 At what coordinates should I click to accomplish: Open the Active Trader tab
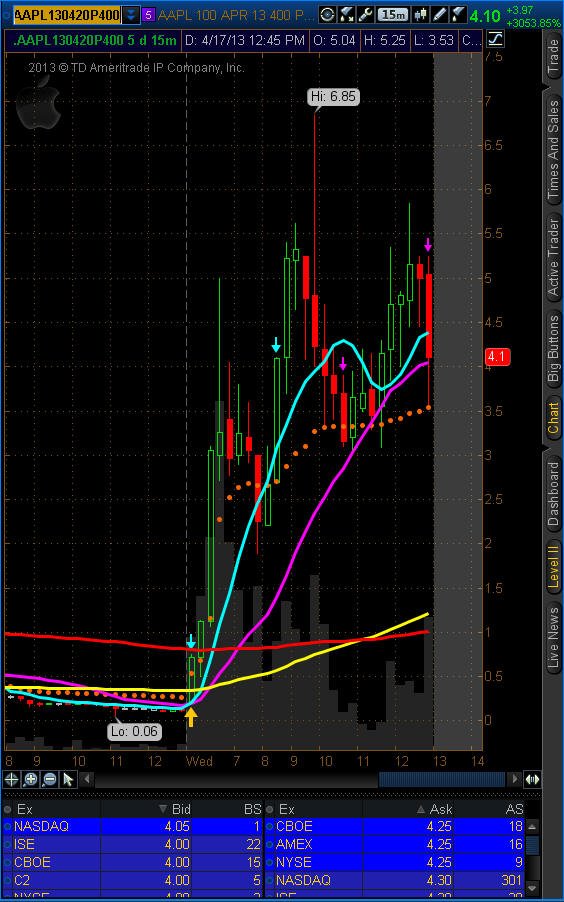click(553, 258)
